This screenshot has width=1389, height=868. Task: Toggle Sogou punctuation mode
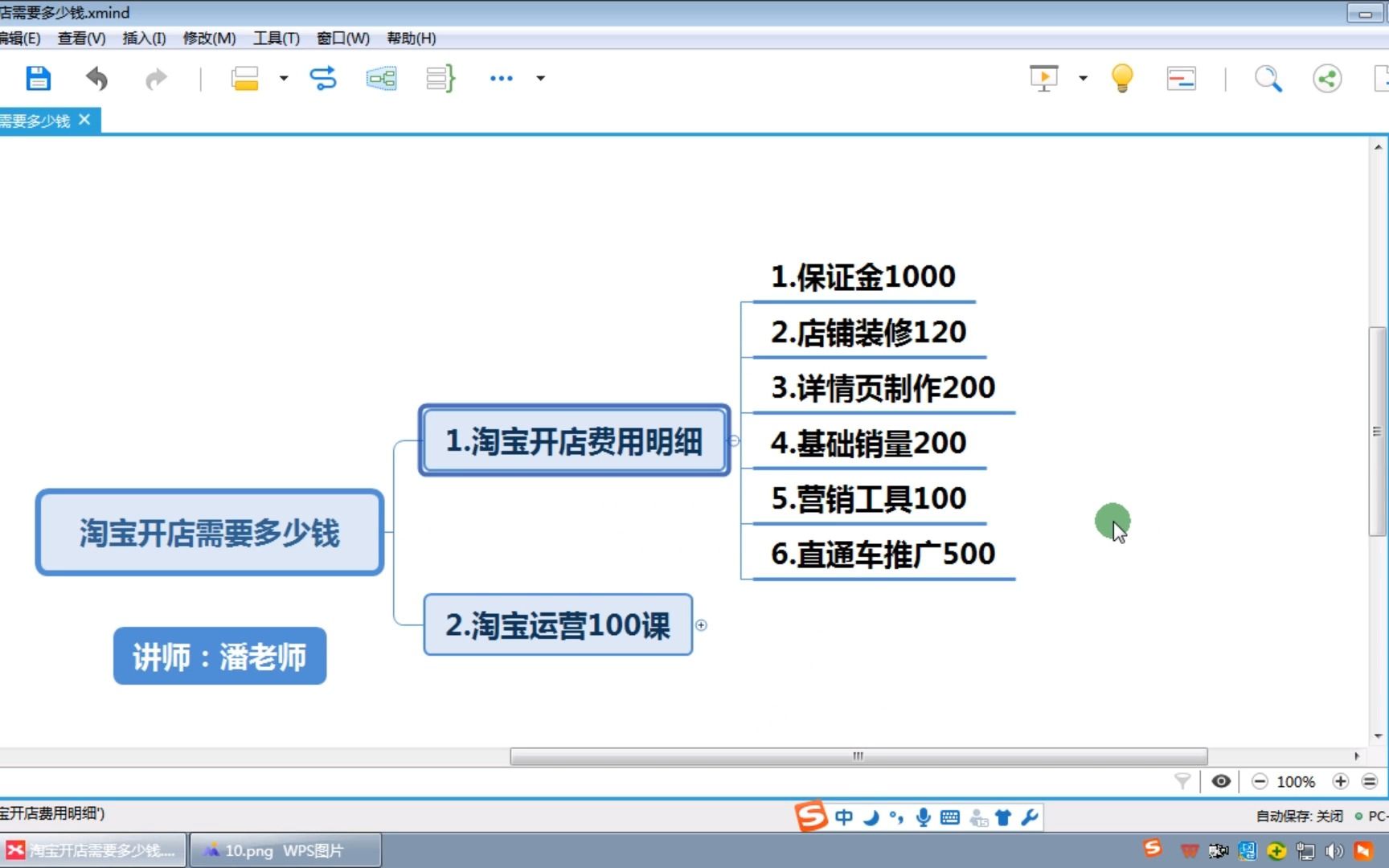point(896,817)
